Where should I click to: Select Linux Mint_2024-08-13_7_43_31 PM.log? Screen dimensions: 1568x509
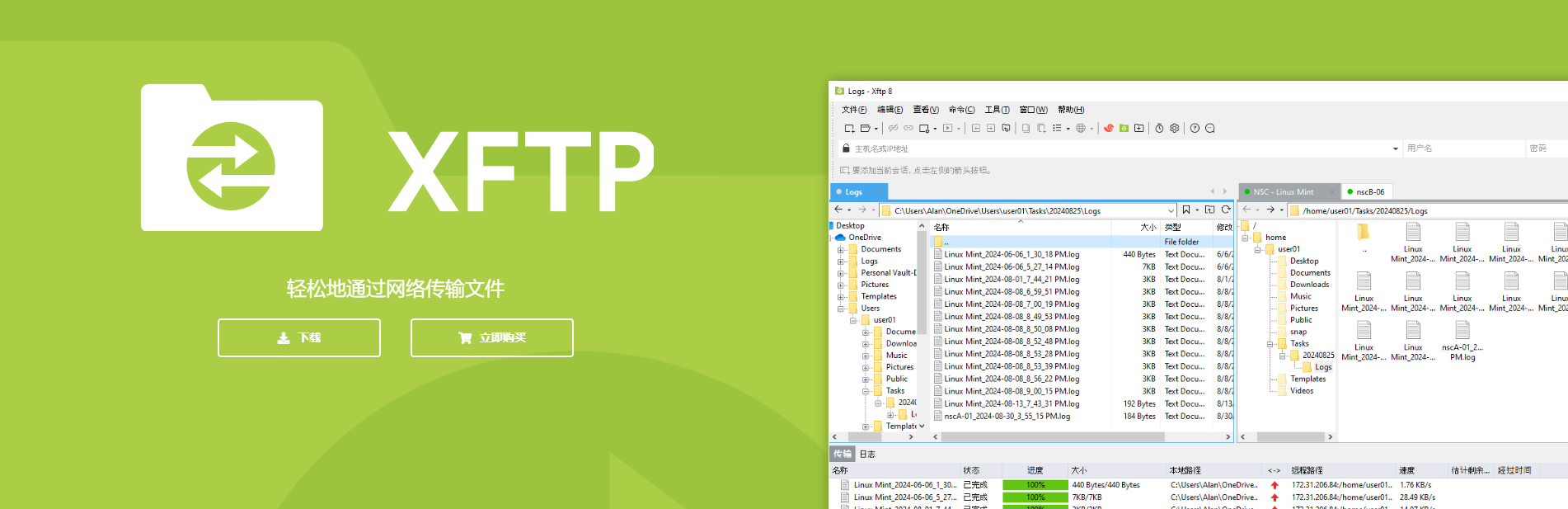pyautogui.click(x=1012, y=404)
